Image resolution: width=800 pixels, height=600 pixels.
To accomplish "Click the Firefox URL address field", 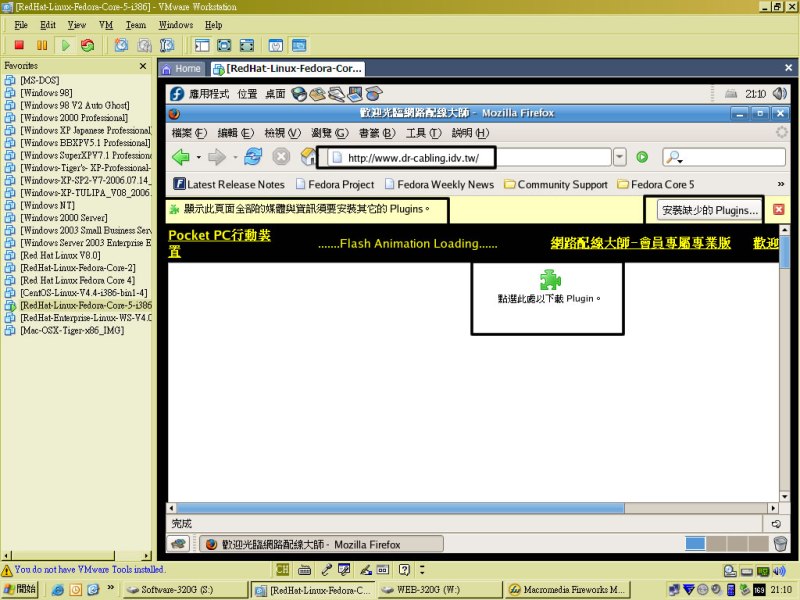I will pos(470,157).
